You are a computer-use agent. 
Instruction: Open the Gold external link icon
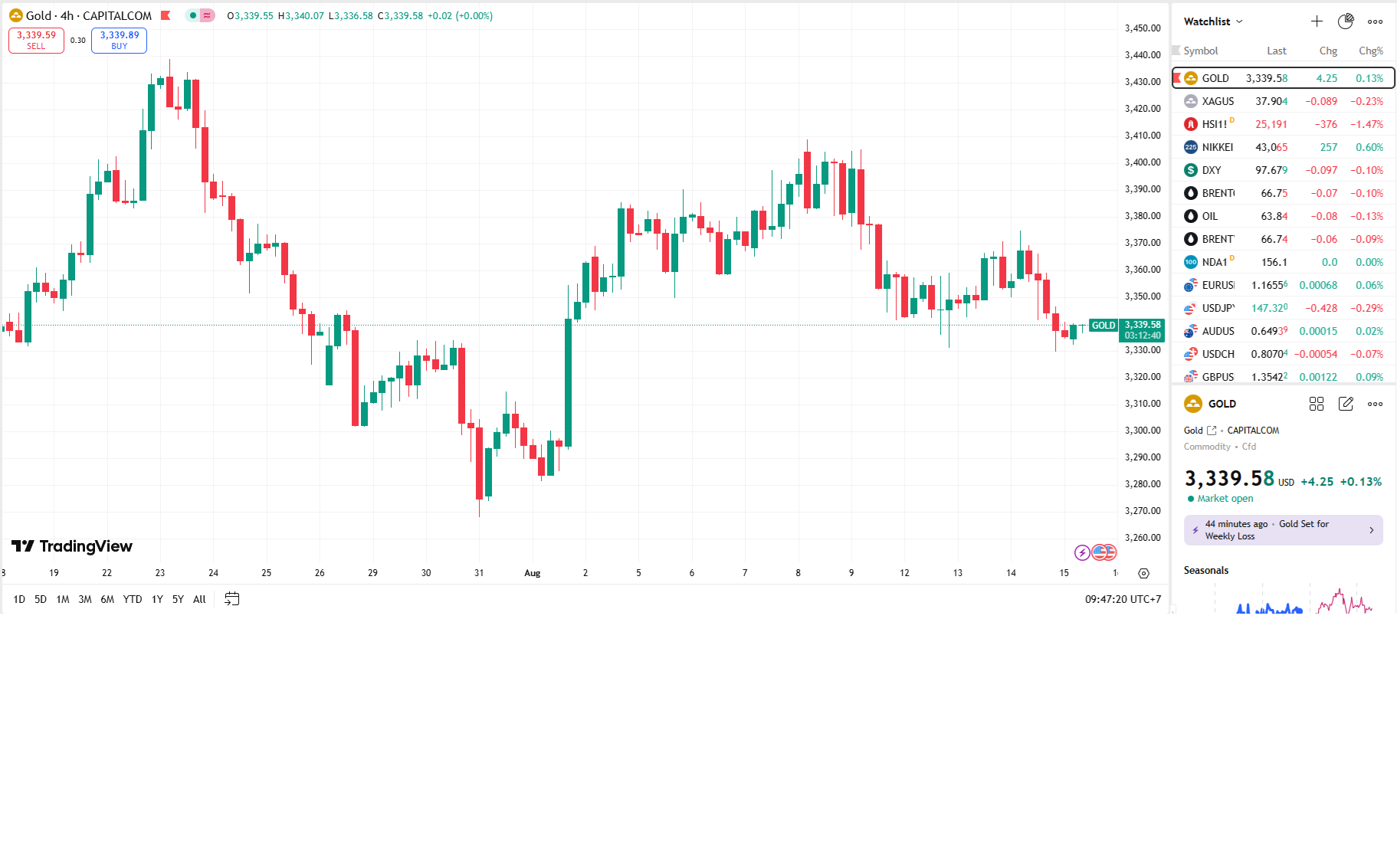[1212, 431]
